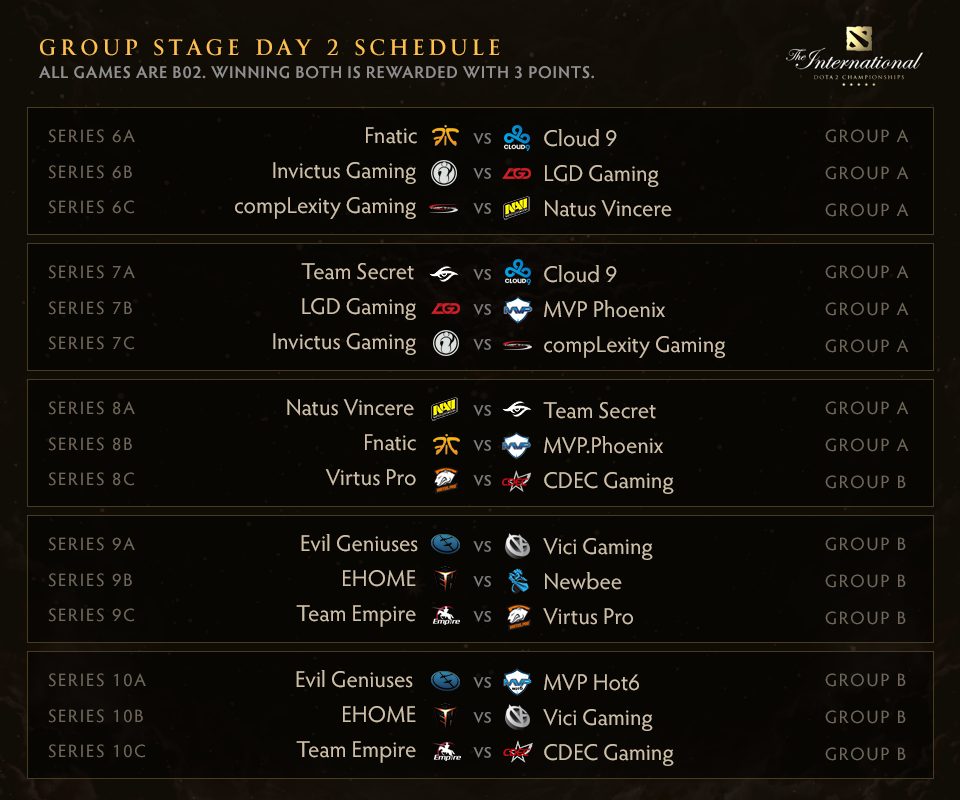960x800 pixels.
Task: Click the CDEC Gaming logo in Series 8C
Action: 517,480
